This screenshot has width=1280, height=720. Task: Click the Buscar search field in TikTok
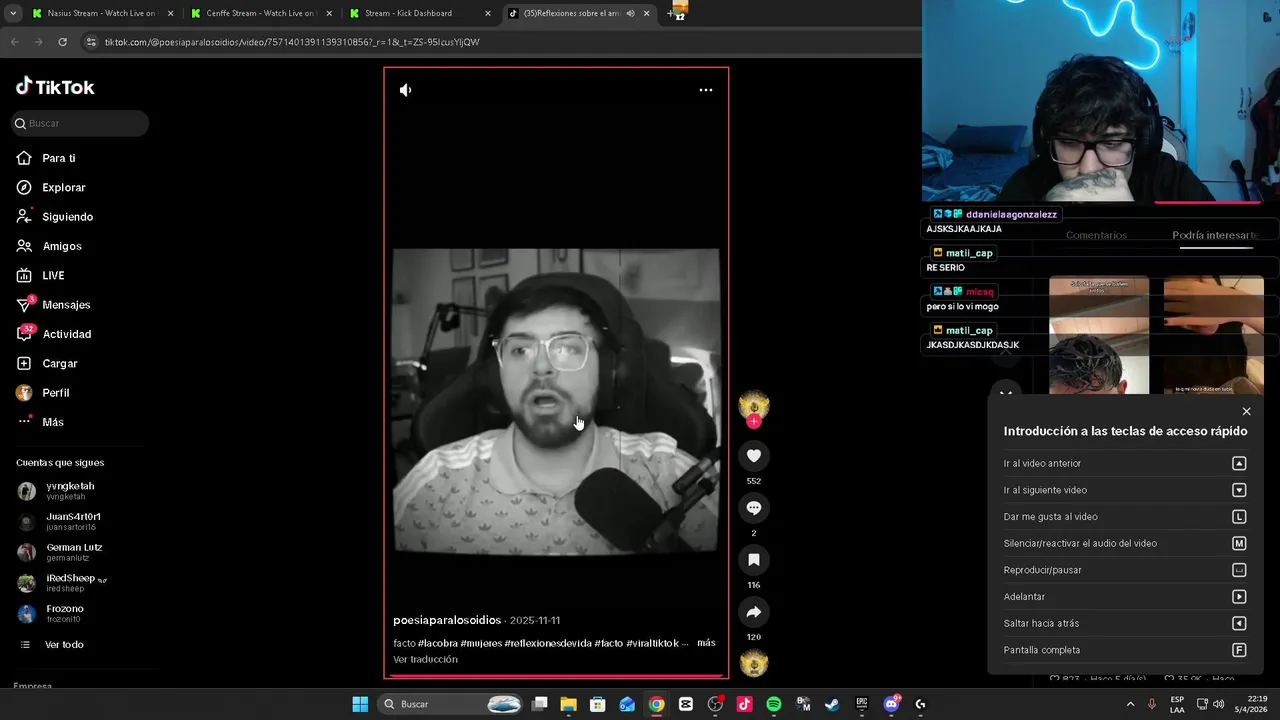80,123
